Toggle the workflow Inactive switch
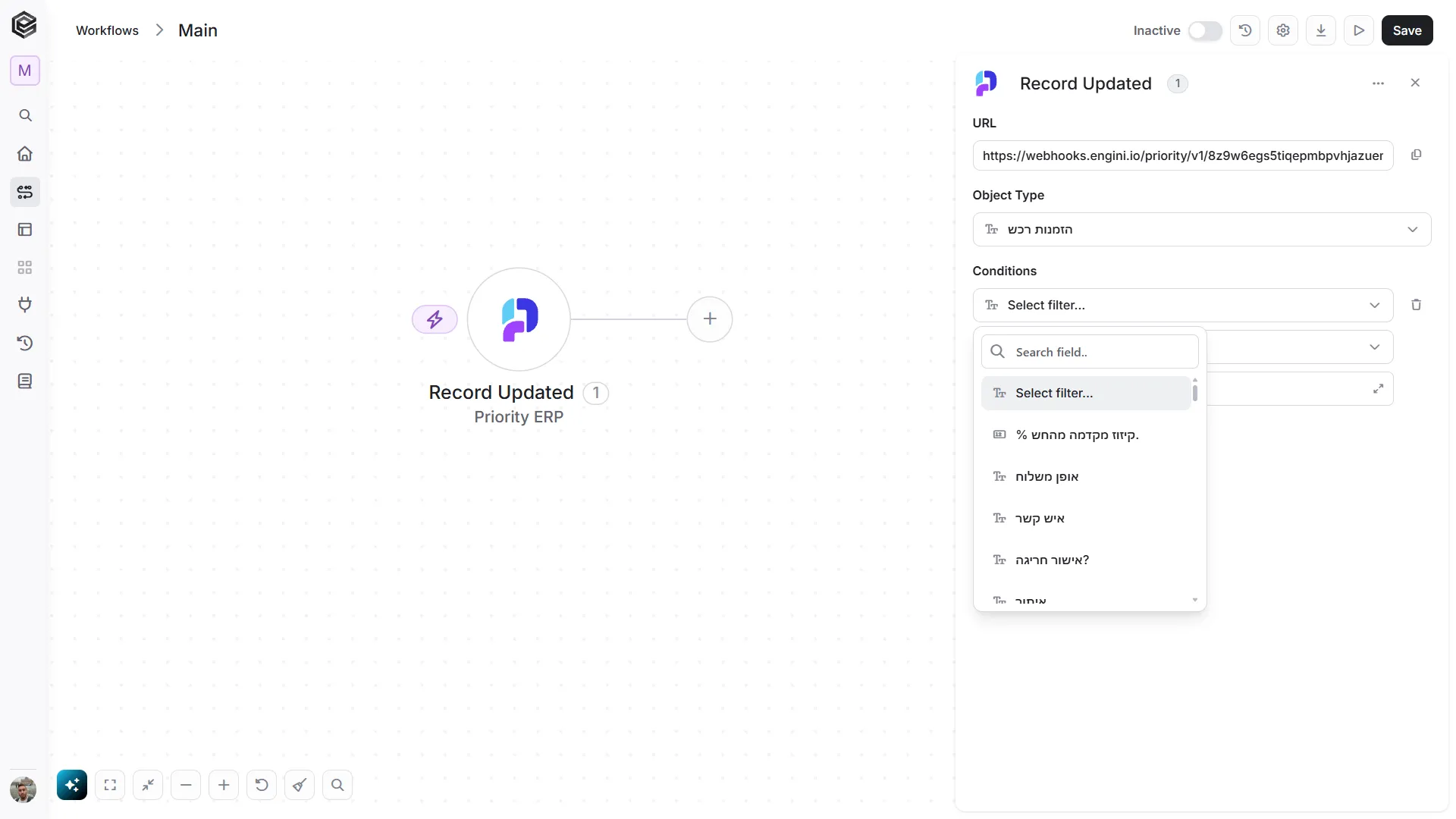 (x=1205, y=30)
